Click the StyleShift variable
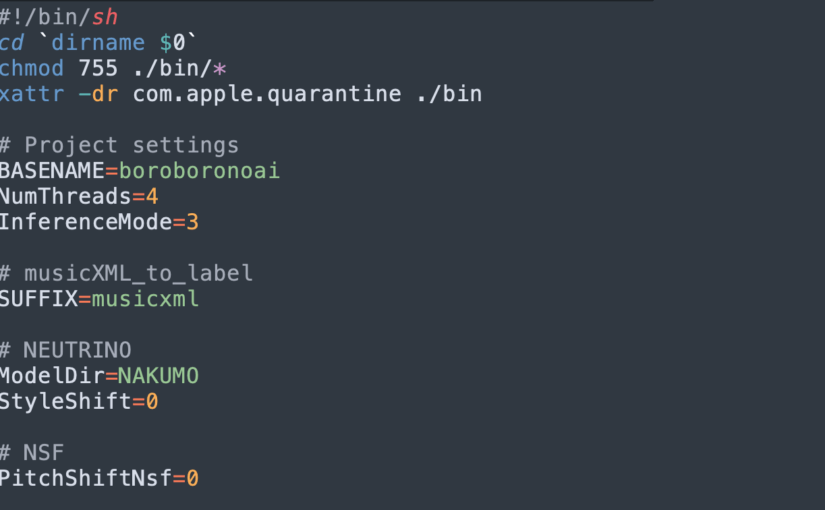Image resolution: width=825 pixels, height=510 pixels. click(65, 402)
